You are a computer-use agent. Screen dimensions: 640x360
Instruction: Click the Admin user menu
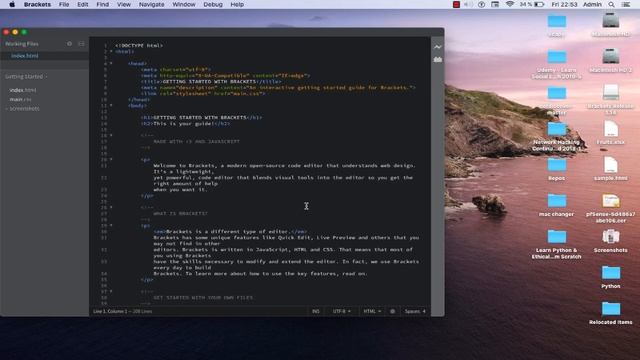click(592, 4)
